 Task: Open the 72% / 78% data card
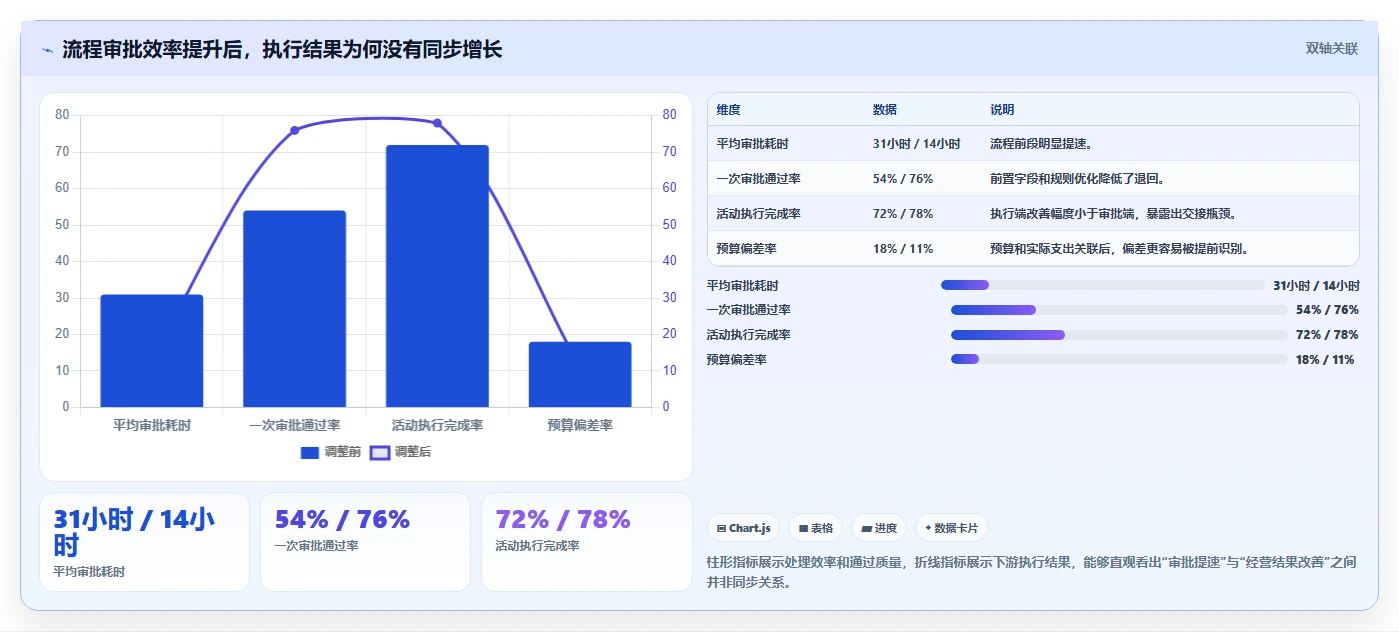click(x=586, y=542)
